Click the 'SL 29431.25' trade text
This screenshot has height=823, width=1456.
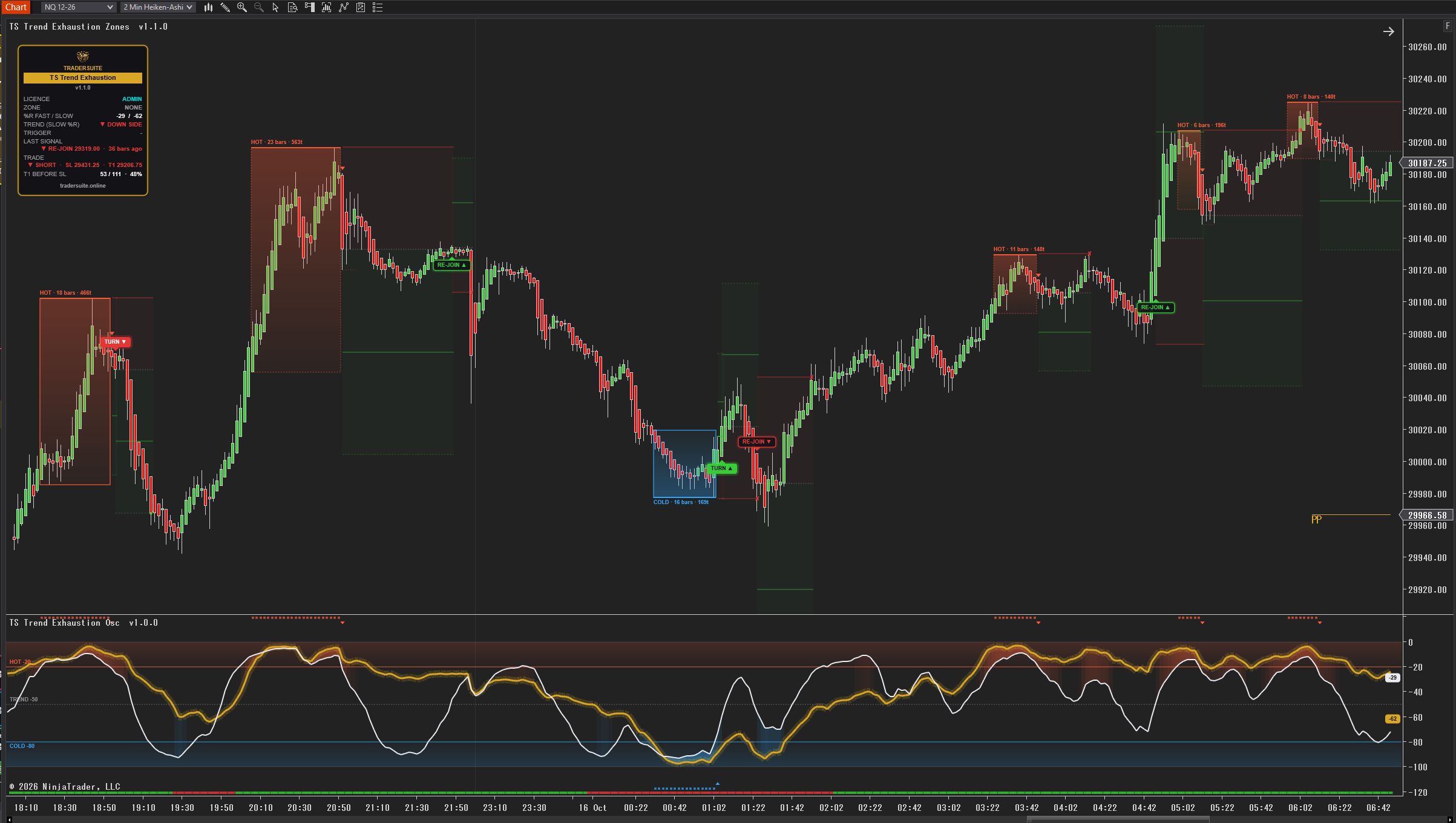point(82,165)
